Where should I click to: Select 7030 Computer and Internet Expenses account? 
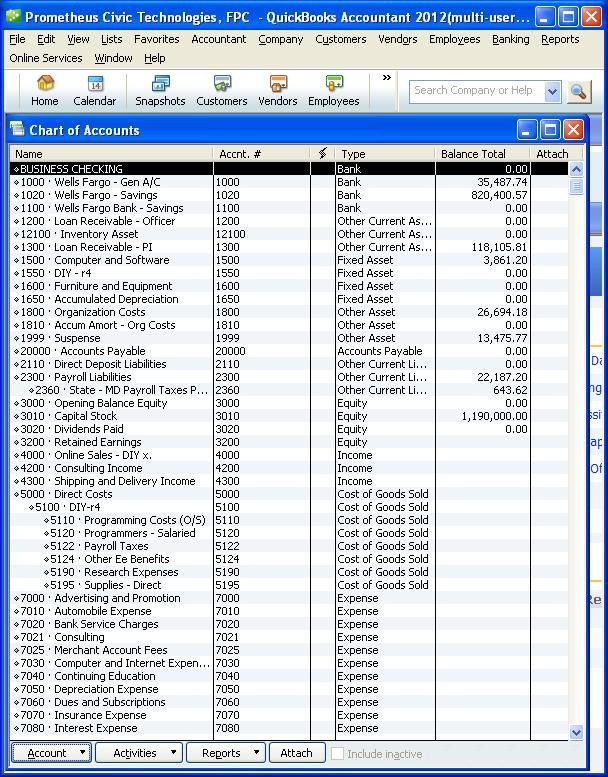pyautogui.click(x=289, y=663)
